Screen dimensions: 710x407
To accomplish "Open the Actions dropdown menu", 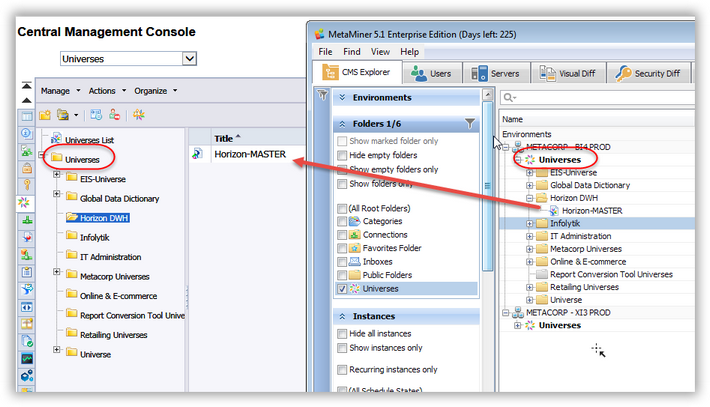I will pos(107,91).
